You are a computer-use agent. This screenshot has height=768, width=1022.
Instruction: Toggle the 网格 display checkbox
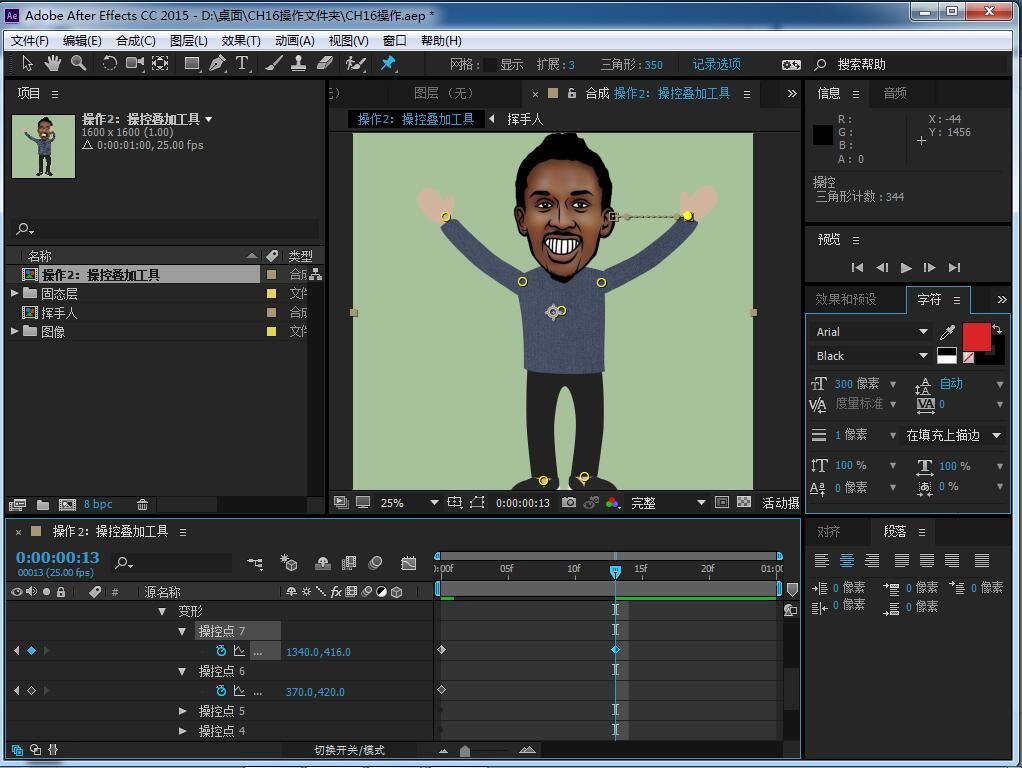490,64
